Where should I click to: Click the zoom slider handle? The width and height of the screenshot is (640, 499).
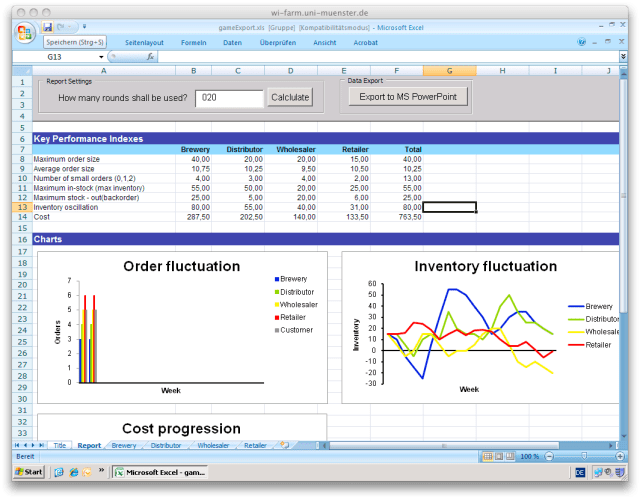(584, 456)
